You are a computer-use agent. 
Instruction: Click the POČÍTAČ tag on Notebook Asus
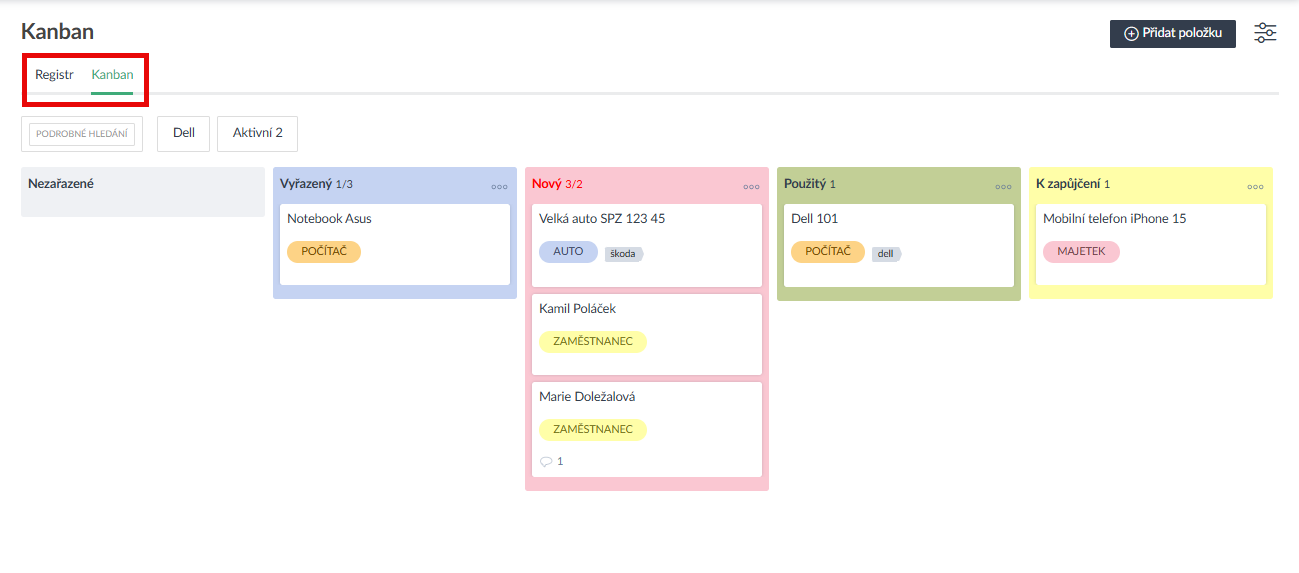click(x=324, y=252)
